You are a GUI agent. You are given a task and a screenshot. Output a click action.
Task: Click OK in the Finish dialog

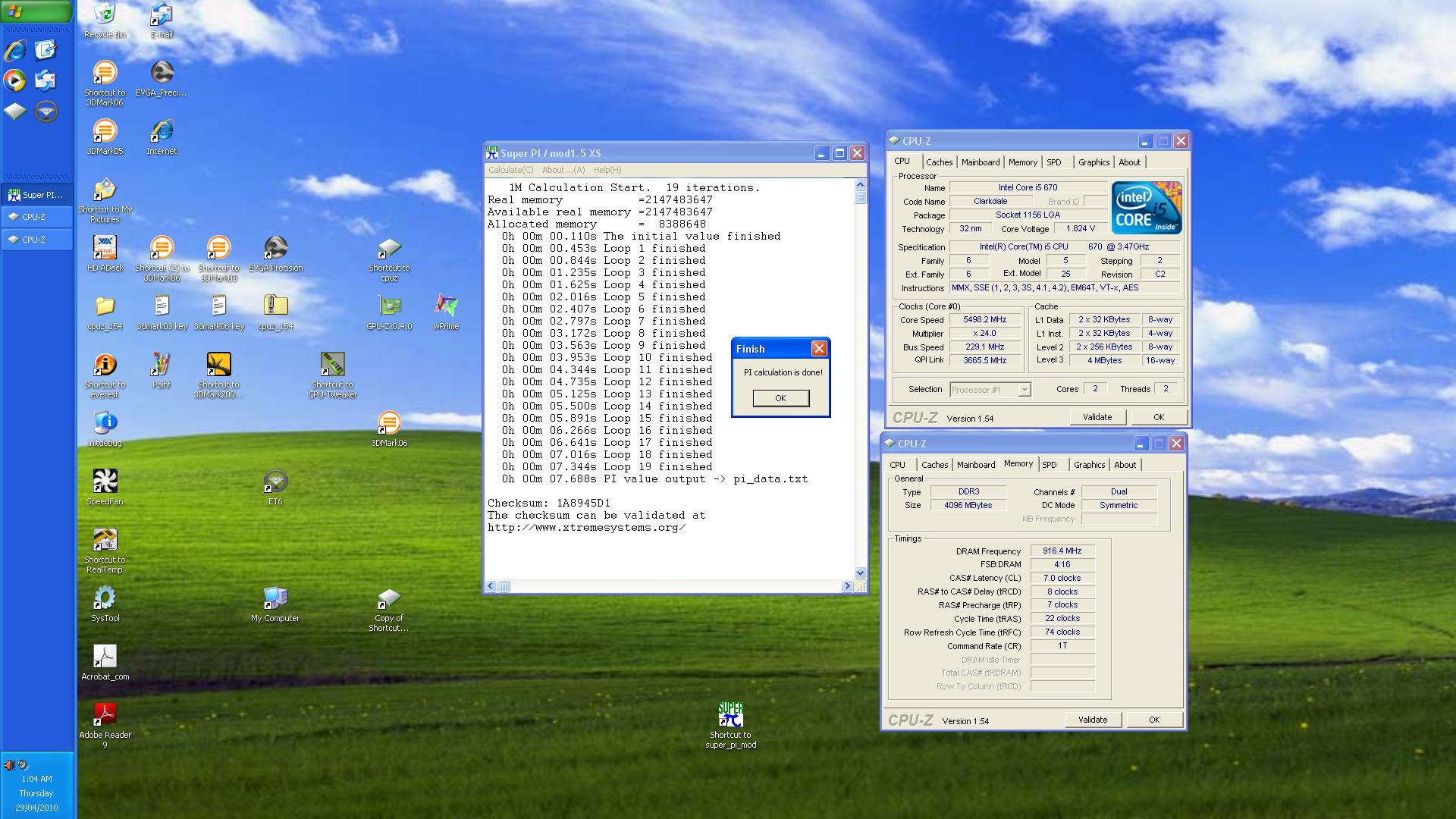tap(780, 398)
